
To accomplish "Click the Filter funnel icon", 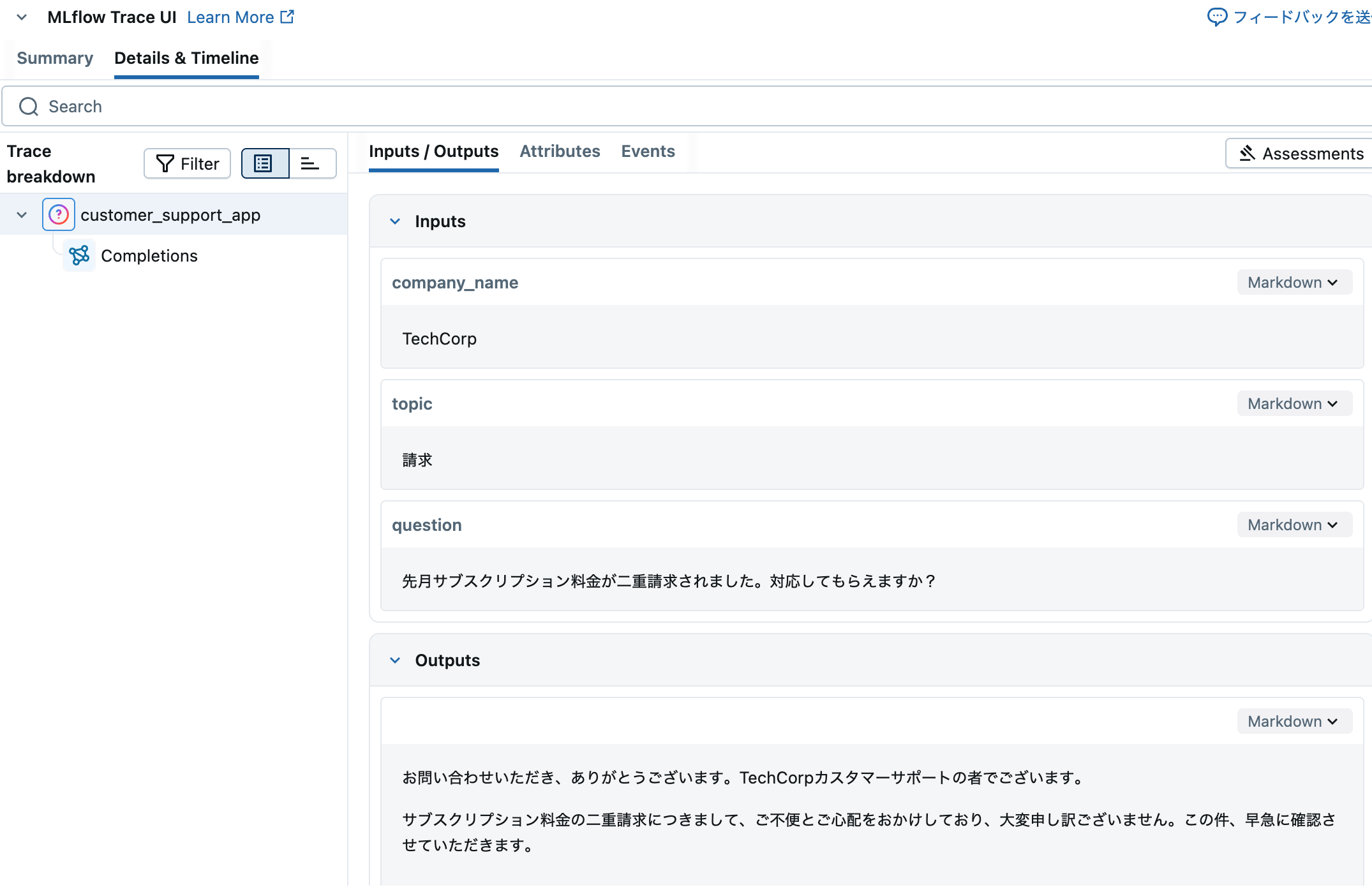I will click(165, 163).
